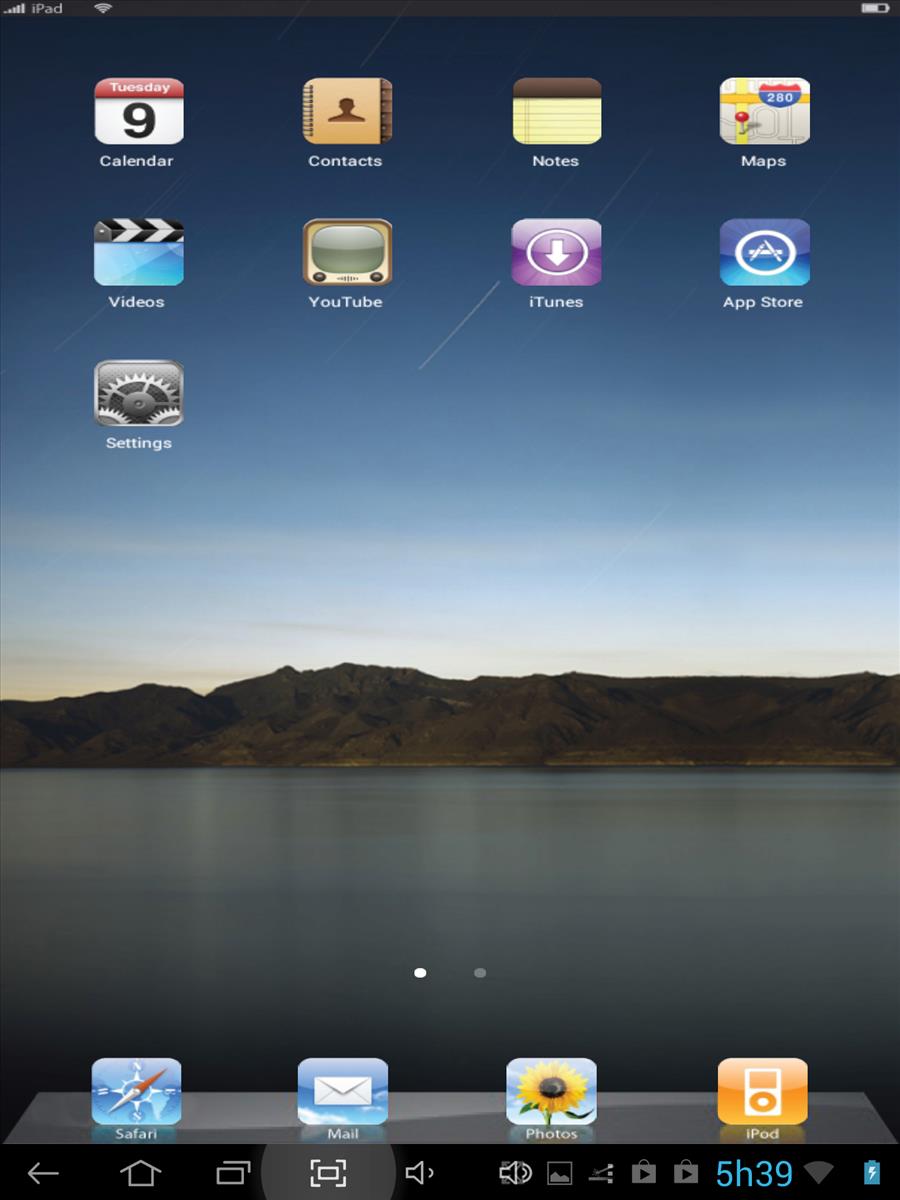Tap the Wi-Fi icon in navigation bar

coord(819,1173)
